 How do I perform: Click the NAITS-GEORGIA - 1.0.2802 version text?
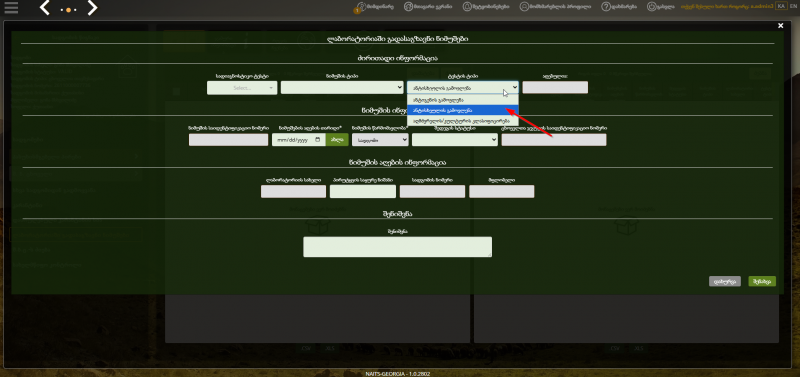[397, 373]
